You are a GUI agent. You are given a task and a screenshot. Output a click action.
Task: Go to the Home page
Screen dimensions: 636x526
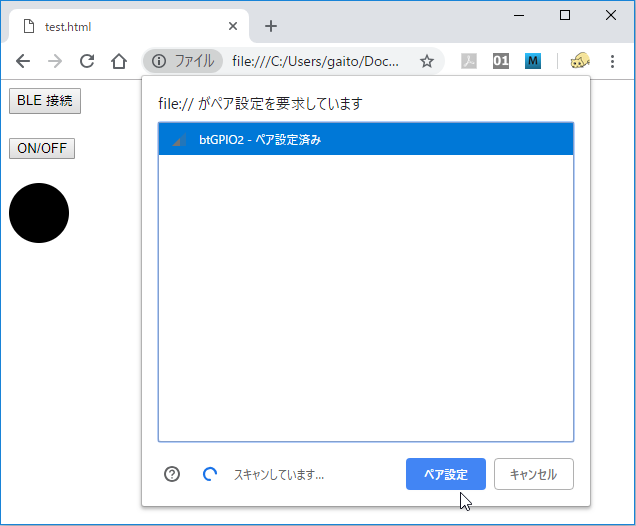(118, 61)
